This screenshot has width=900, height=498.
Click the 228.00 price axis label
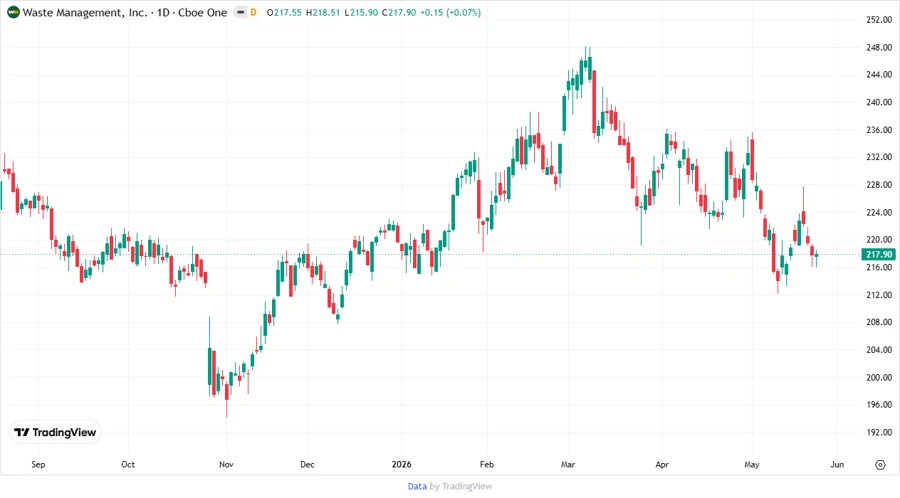[879, 185]
